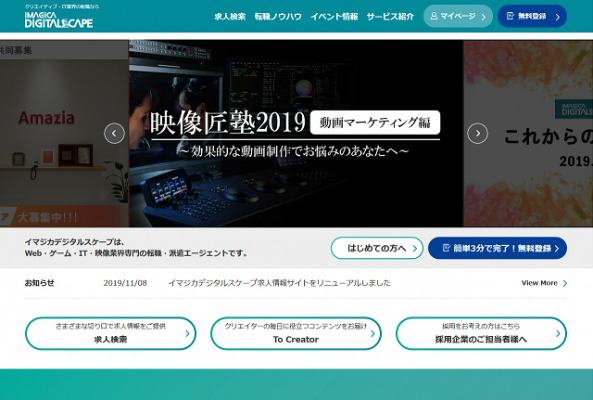
Task: Open site renewal news announcement link
Action: 279,283
